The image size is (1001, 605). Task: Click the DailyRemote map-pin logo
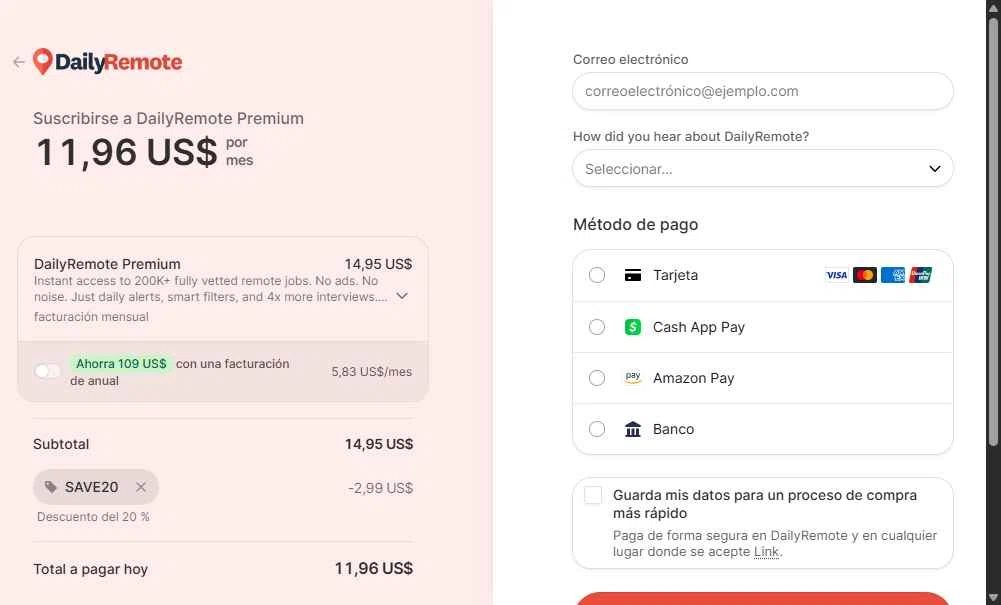[x=43, y=61]
